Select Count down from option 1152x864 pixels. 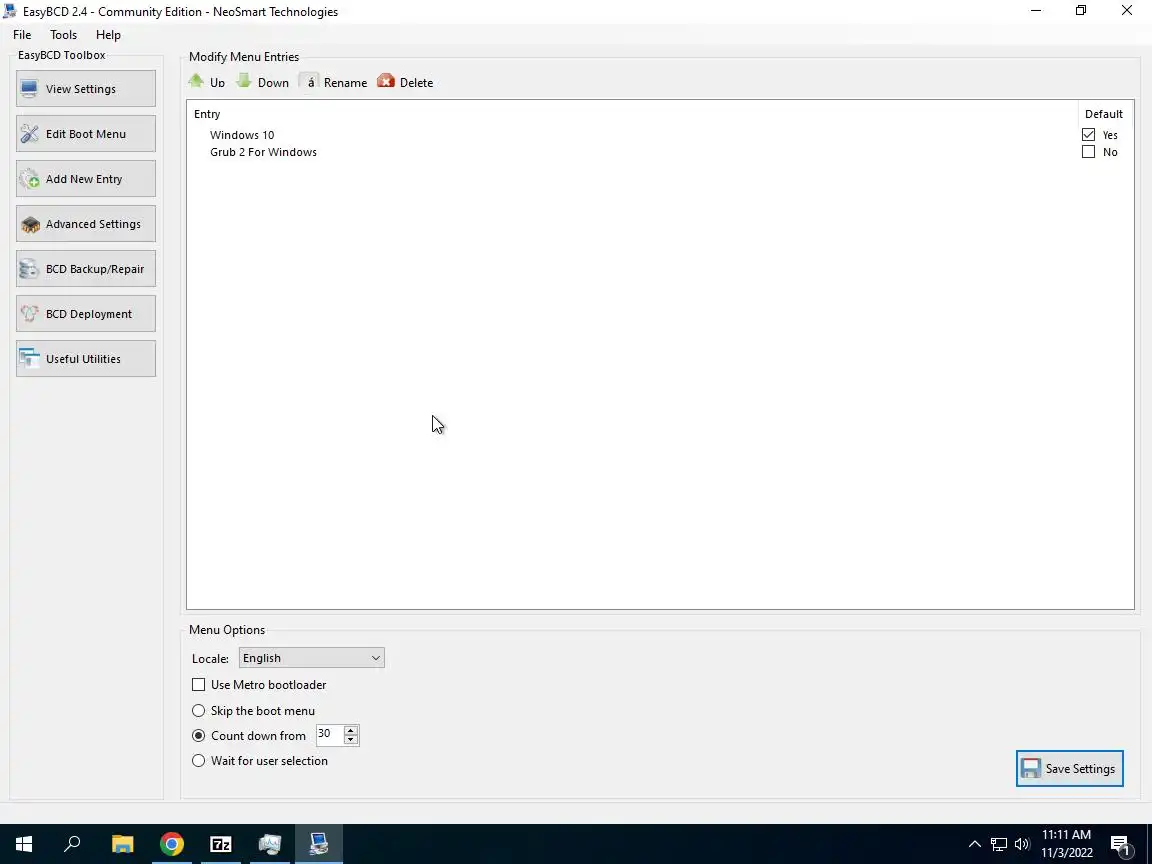(198, 735)
